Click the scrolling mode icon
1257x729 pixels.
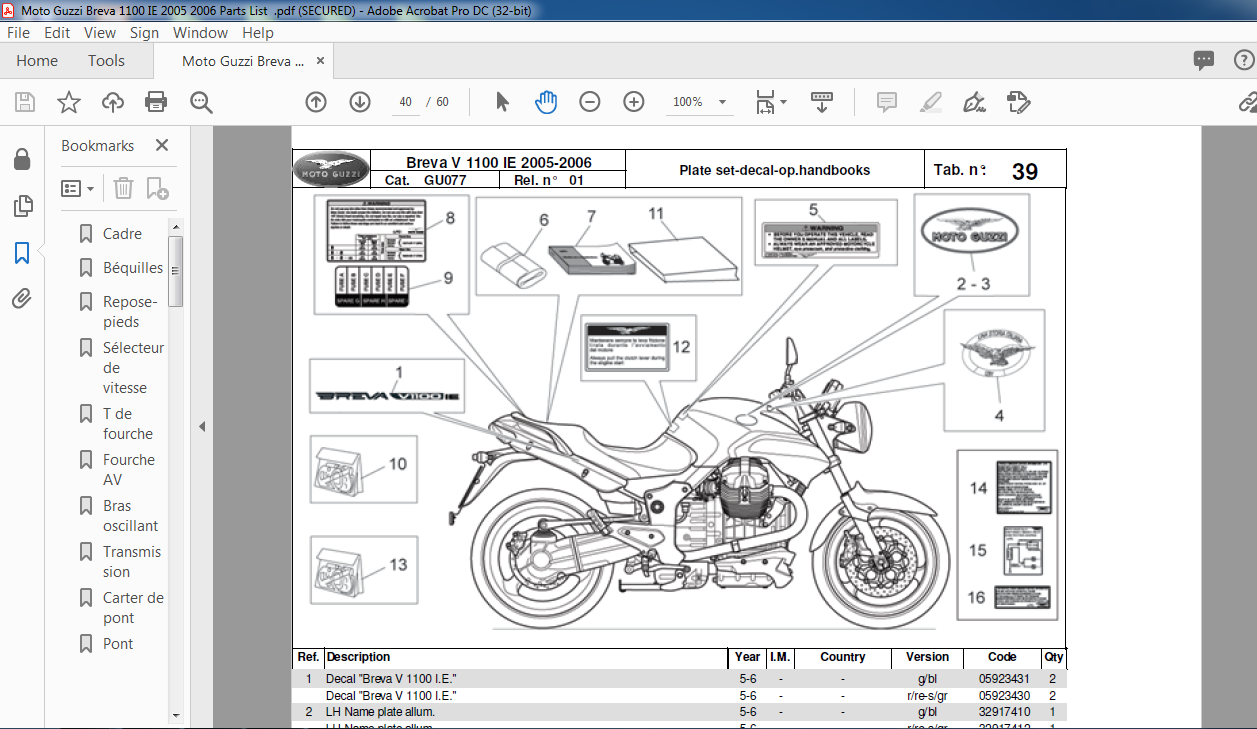tap(822, 102)
